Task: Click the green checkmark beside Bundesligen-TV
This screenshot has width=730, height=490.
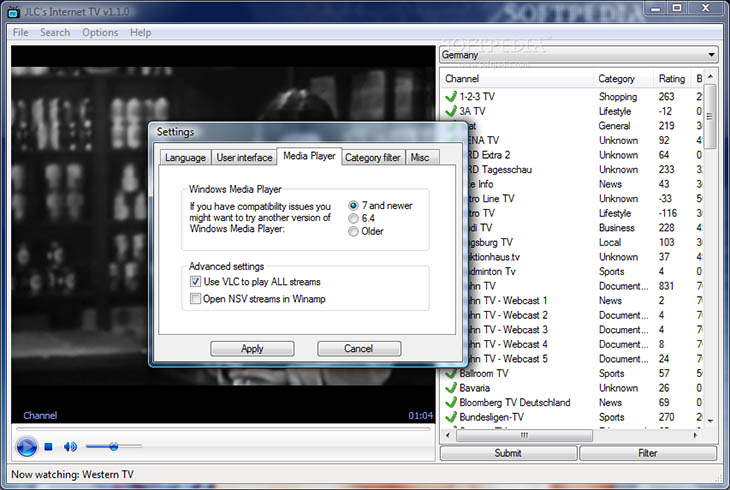Action: 451,417
